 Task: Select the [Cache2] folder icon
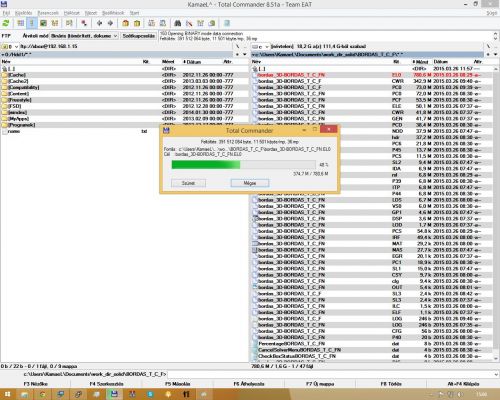point(4,81)
